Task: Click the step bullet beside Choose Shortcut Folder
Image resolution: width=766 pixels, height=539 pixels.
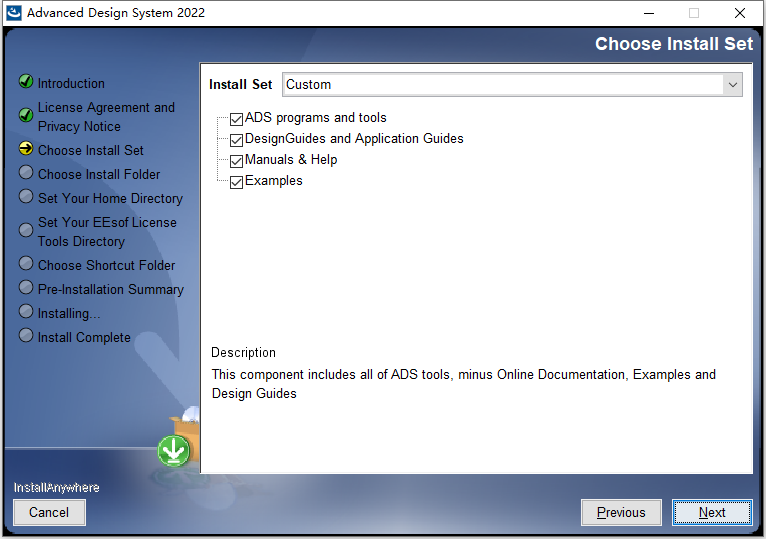Action: [26, 263]
